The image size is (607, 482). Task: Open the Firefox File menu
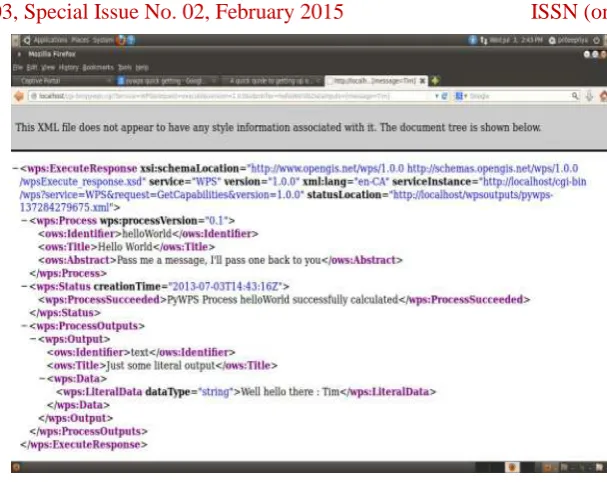pyautogui.click(x=18, y=67)
